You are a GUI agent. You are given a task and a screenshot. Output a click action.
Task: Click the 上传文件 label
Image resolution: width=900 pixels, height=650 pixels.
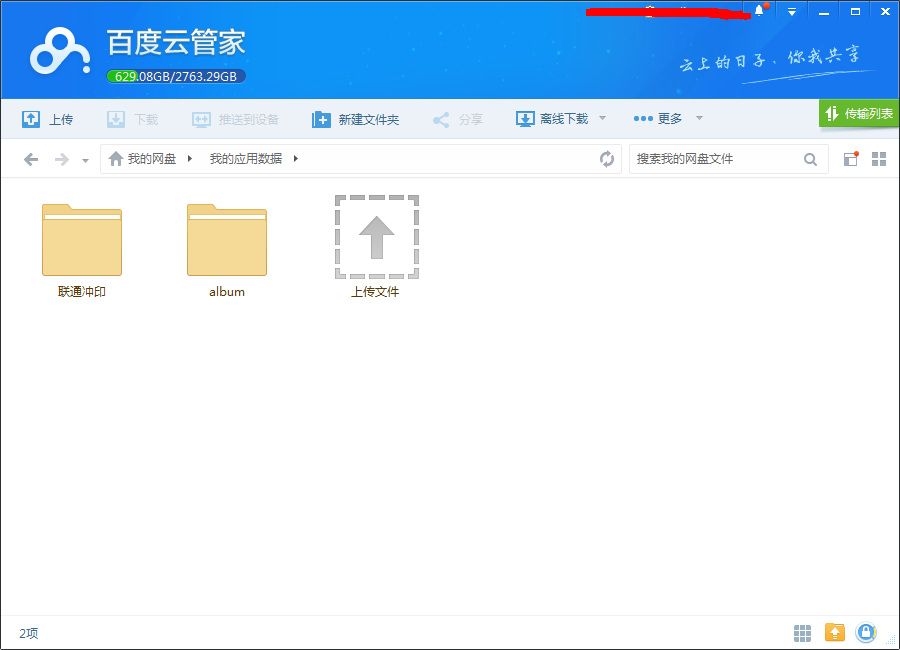point(375,292)
